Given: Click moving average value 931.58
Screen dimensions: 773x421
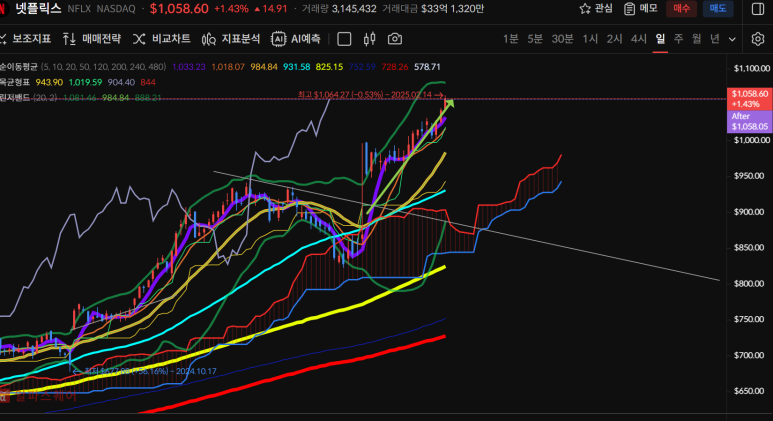Looking at the screenshot, I should click(296, 67).
